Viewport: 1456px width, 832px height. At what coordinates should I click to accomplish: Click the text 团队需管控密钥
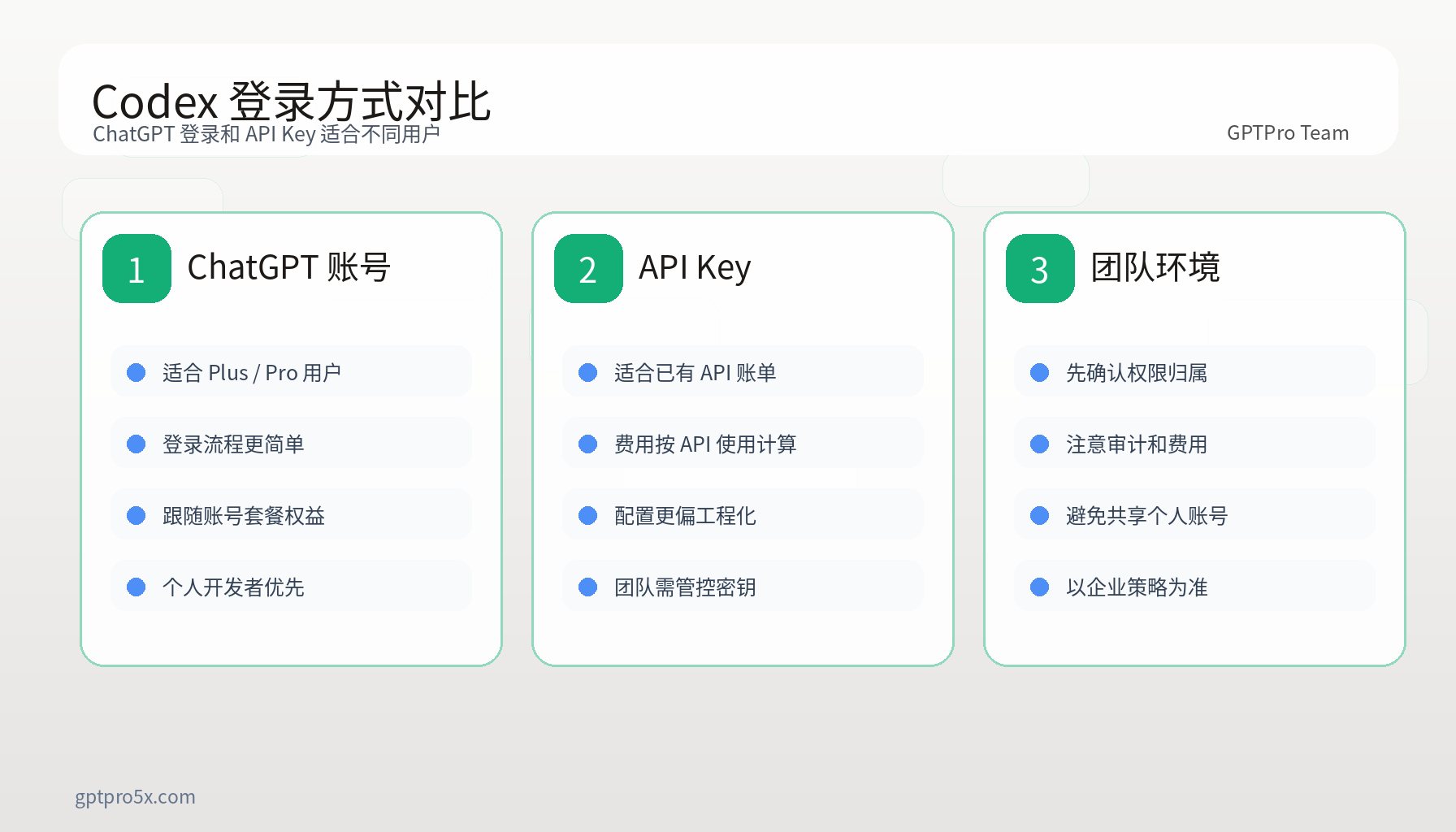coord(685,587)
